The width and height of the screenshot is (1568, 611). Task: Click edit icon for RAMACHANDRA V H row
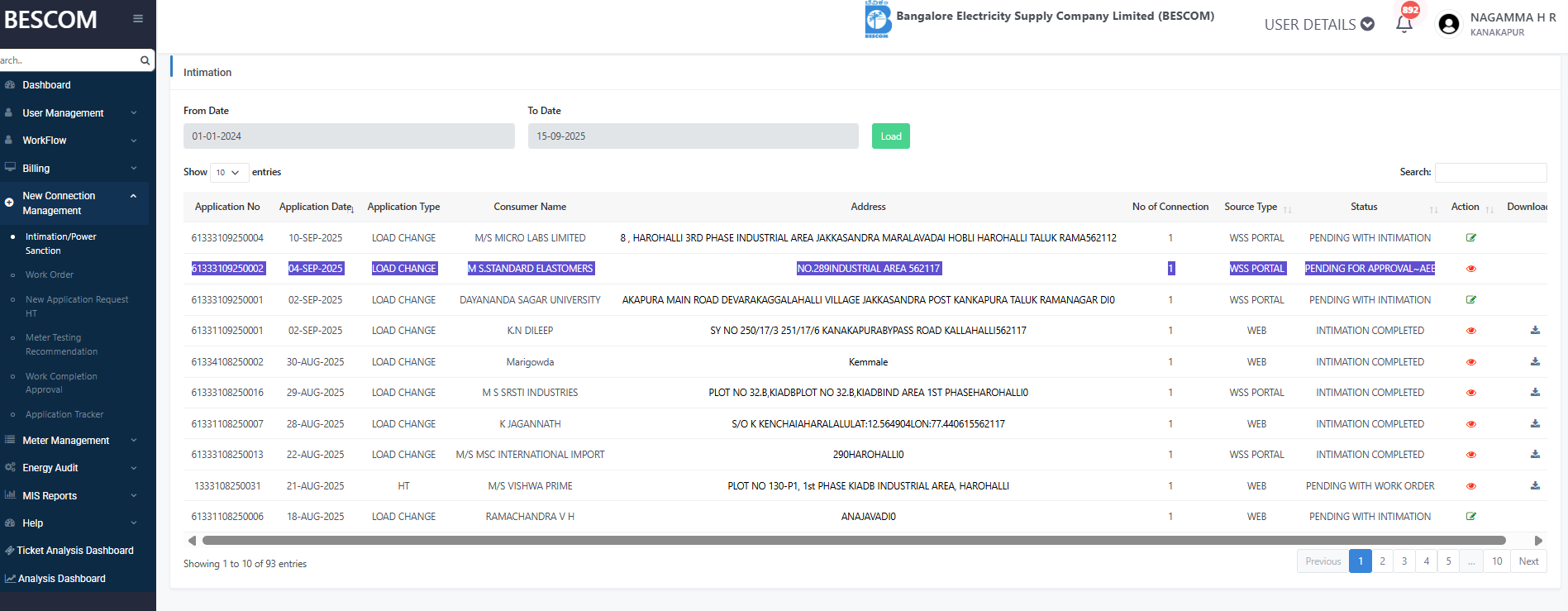[x=1470, y=517]
